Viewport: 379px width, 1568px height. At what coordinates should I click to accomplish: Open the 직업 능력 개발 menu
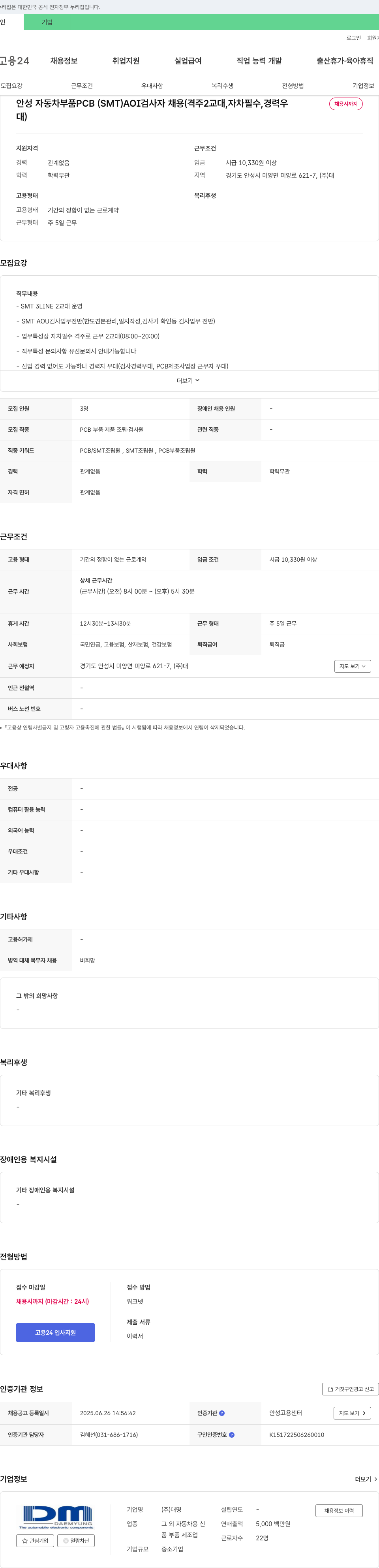pyautogui.click(x=259, y=61)
